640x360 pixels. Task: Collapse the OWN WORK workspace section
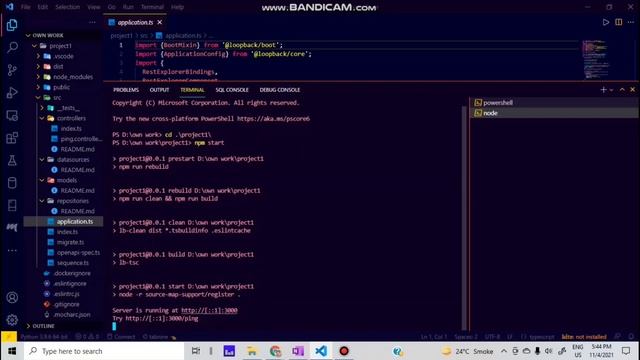(28, 36)
